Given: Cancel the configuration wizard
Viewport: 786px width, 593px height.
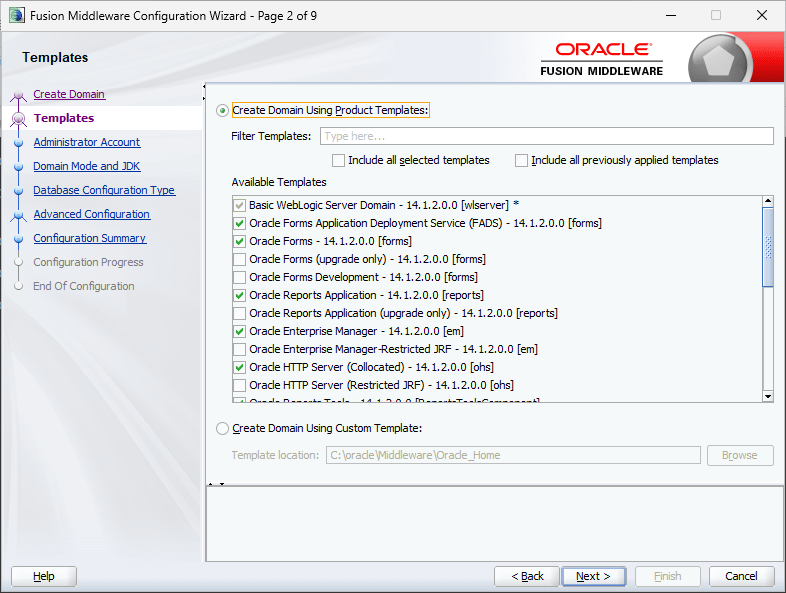Looking at the screenshot, I should pyautogui.click(x=741, y=576).
